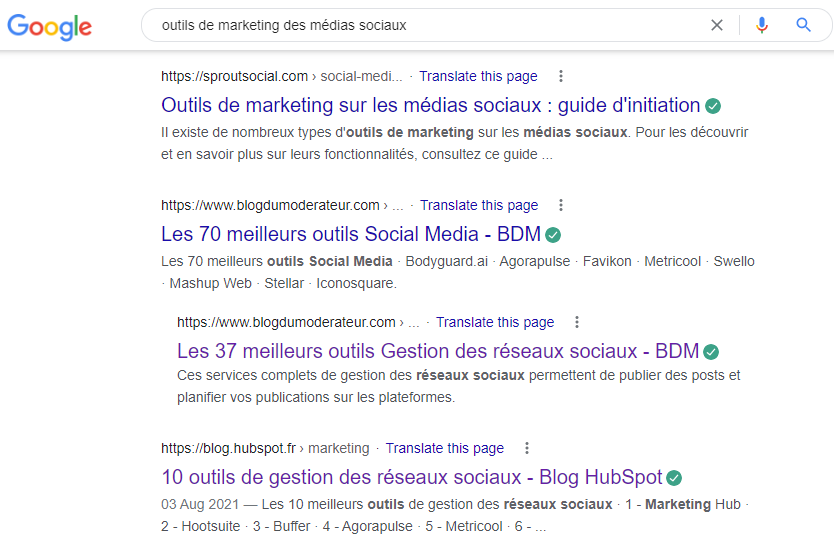Click Translate this page for hubspot result
The image size is (834, 545).
tap(444, 448)
